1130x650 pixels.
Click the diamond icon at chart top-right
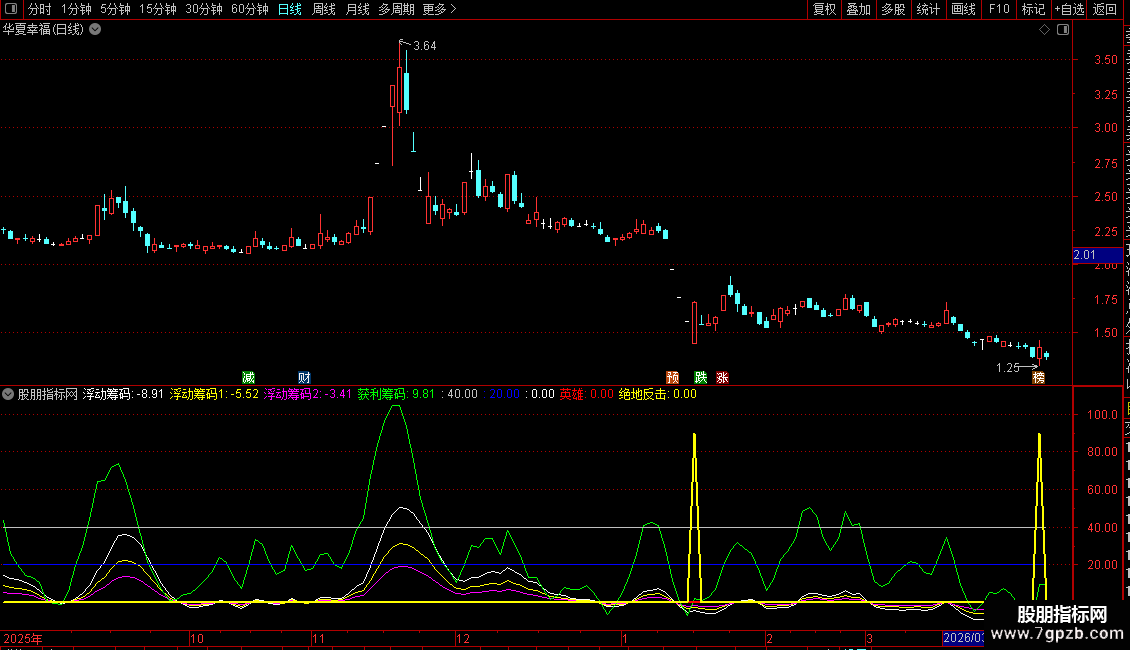tap(1044, 30)
